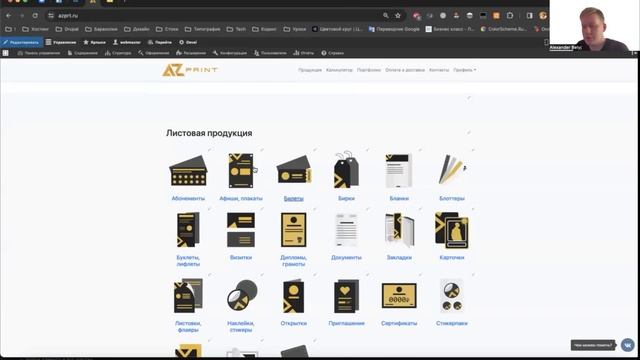Screen dimensions: 640x360
Task: Click the VK chat widget icon
Action: [x=627, y=345]
